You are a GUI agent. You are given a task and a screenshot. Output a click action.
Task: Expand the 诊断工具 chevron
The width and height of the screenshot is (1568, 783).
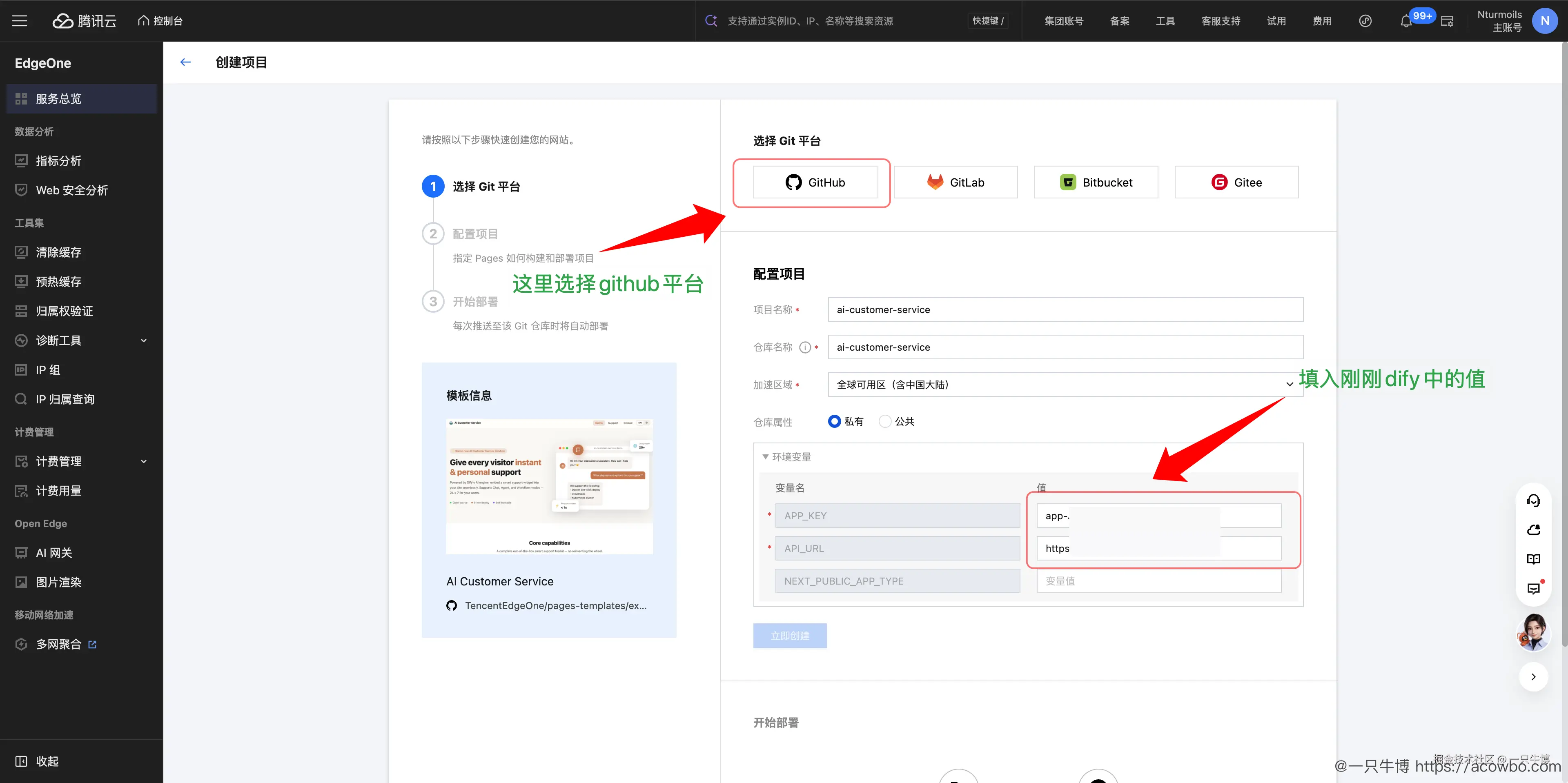[x=144, y=340]
